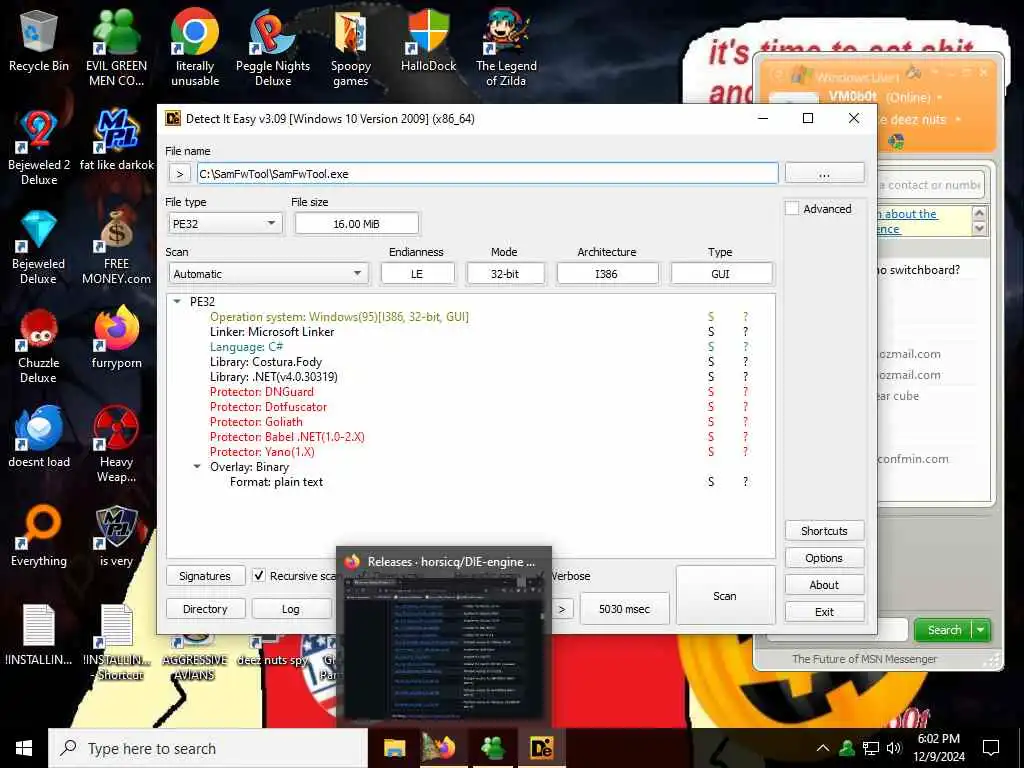Launch the Heavy Weap... shortcut
This screenshot has height=768, width=1024.
pos(116,444)
